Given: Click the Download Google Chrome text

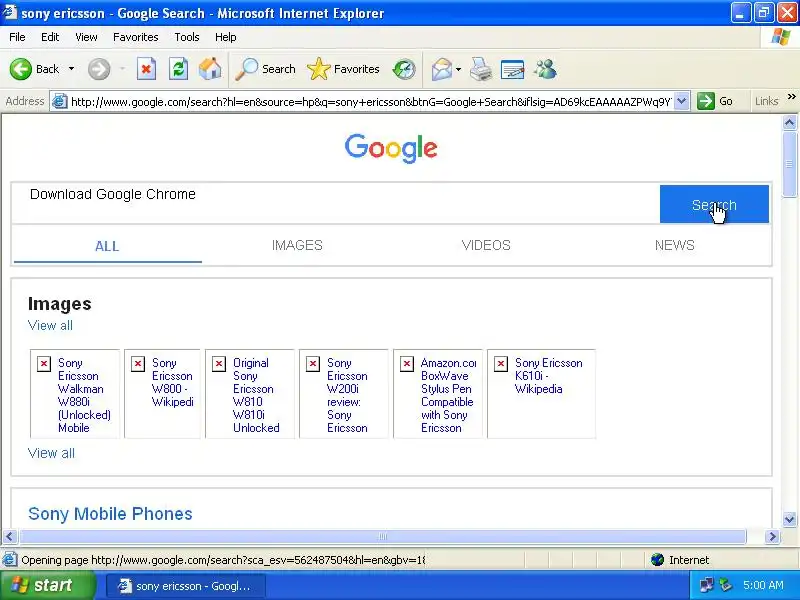Looking at the screenshot, I should (x=113, y=194).
